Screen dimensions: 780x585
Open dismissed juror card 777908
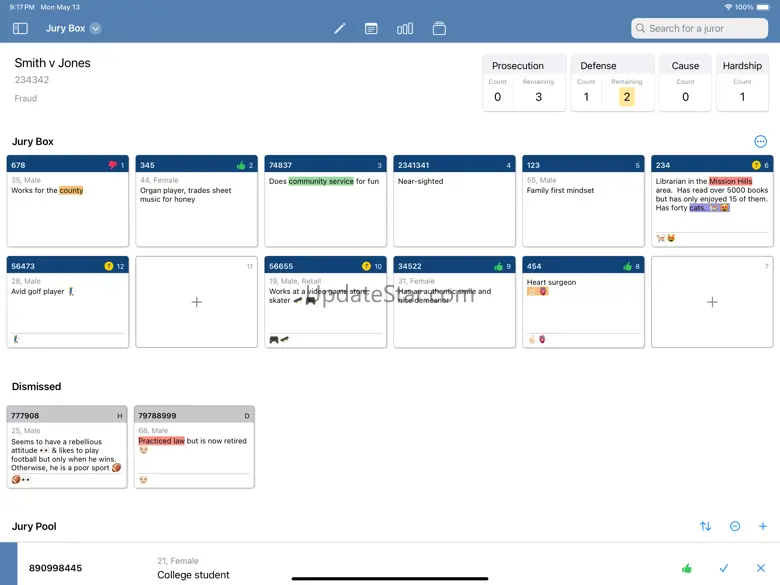(x=67, y=447)
